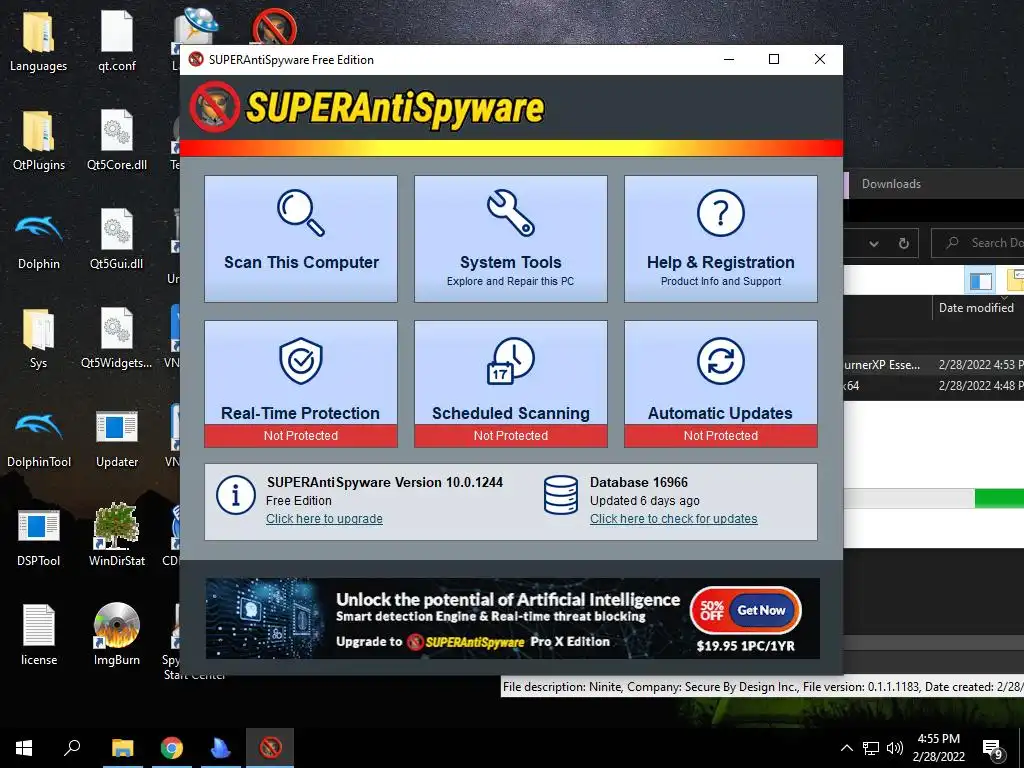The width and height of the screenshot is (1024, 768).
Task: Select the Dolphin desktop icon
Action: point(39,239)
